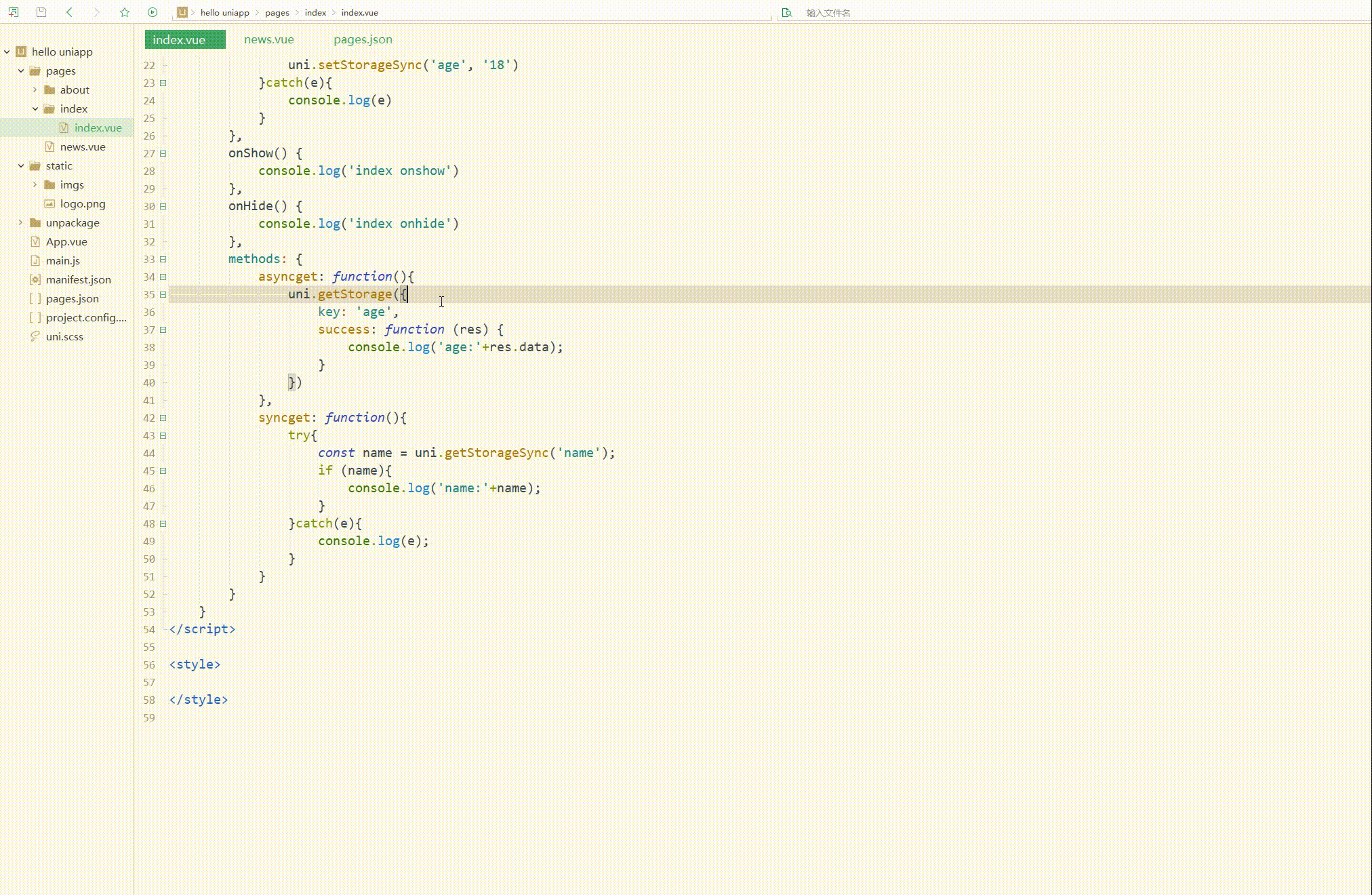This screenshot has height=895, width=1372.
Task: Collapse the static folder chevron
Action: pos(21,165)
